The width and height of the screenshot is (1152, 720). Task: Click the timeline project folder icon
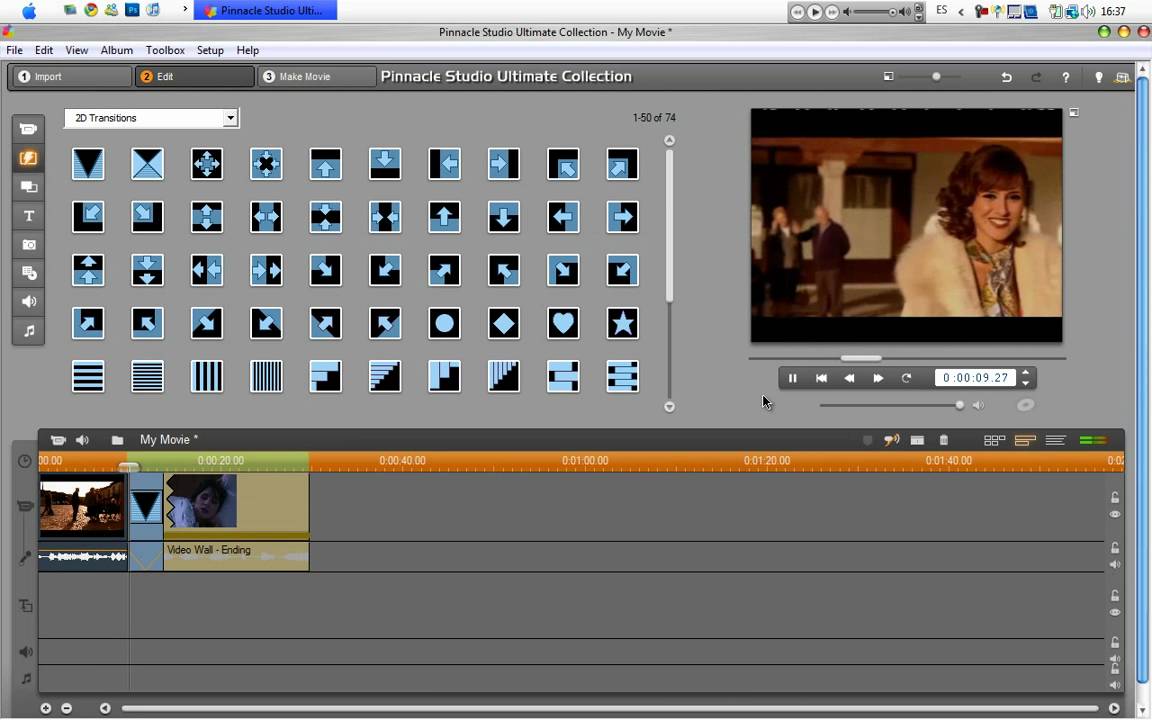click(117, 440)
